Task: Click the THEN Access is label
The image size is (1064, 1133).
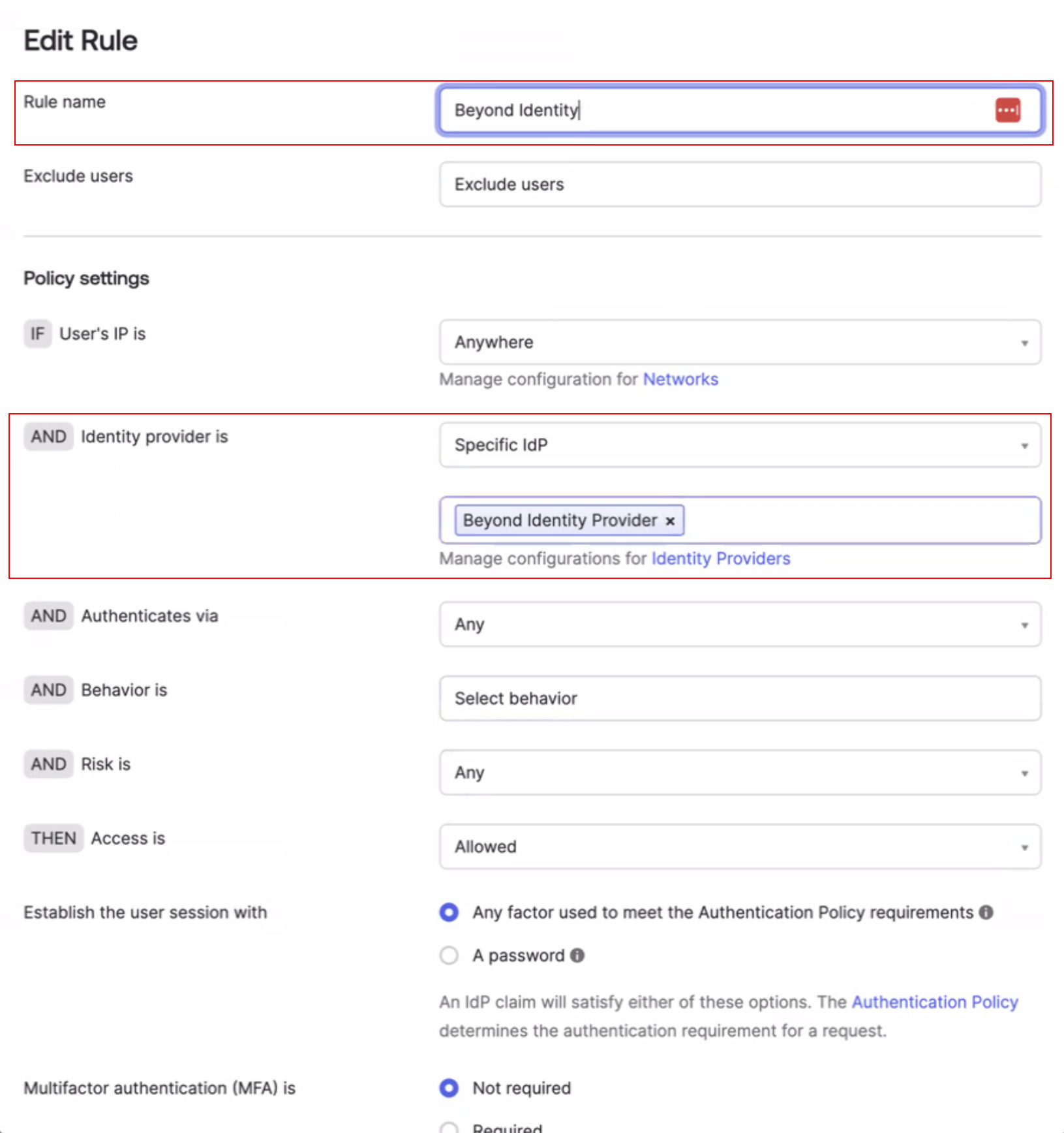Action: tap(95, 838)
